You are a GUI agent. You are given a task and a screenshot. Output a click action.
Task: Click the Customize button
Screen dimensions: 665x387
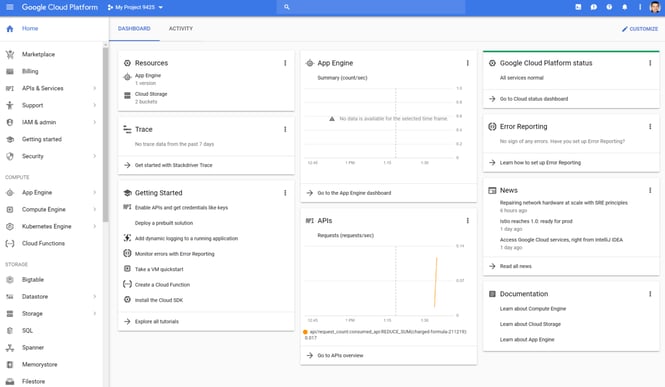(x=640, y=29)
